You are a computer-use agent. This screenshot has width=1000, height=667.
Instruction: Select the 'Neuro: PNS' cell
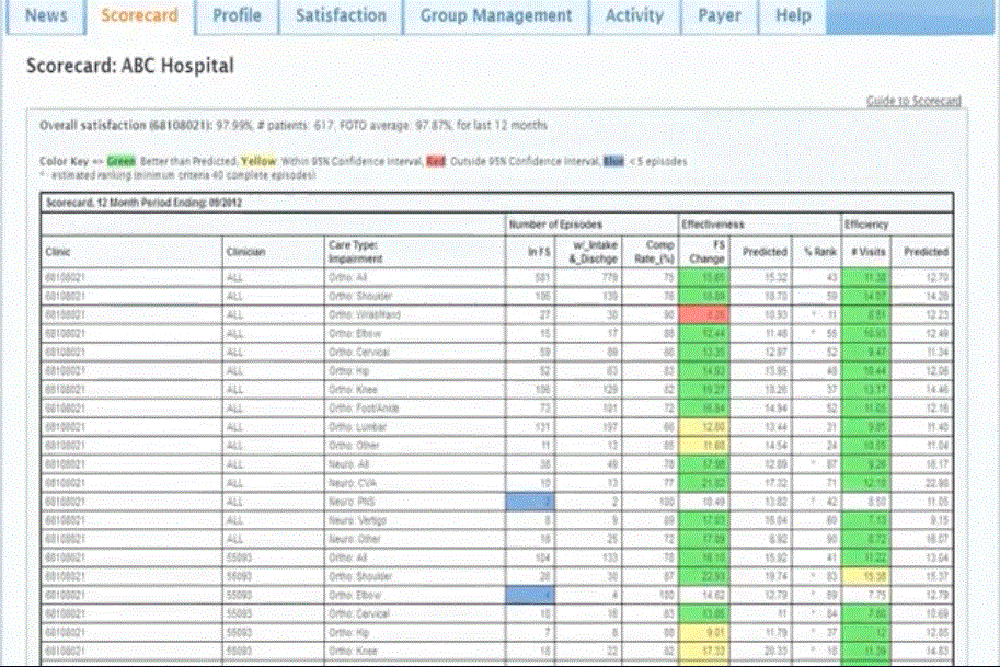pos(415,502)
